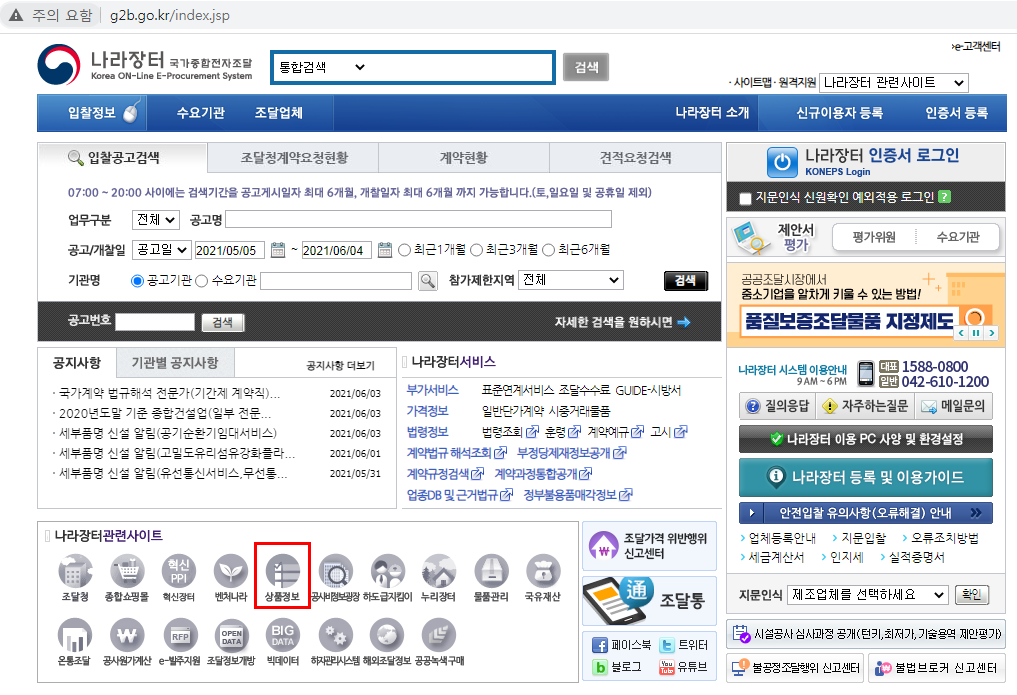Switch to the 견적요청검색 tab
Viewport: 1017px width, 695px height.
(x=635, y=158)
